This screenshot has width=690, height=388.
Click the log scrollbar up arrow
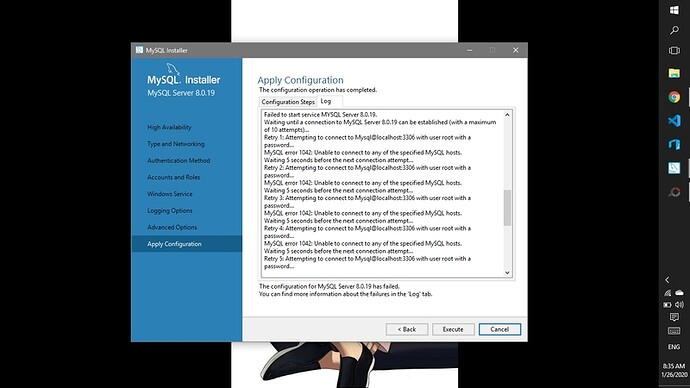coord(507,115)
